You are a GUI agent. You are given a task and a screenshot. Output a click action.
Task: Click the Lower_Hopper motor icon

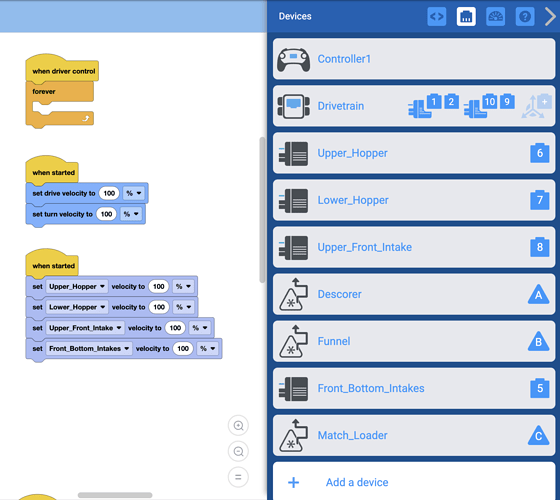(293, 201)
